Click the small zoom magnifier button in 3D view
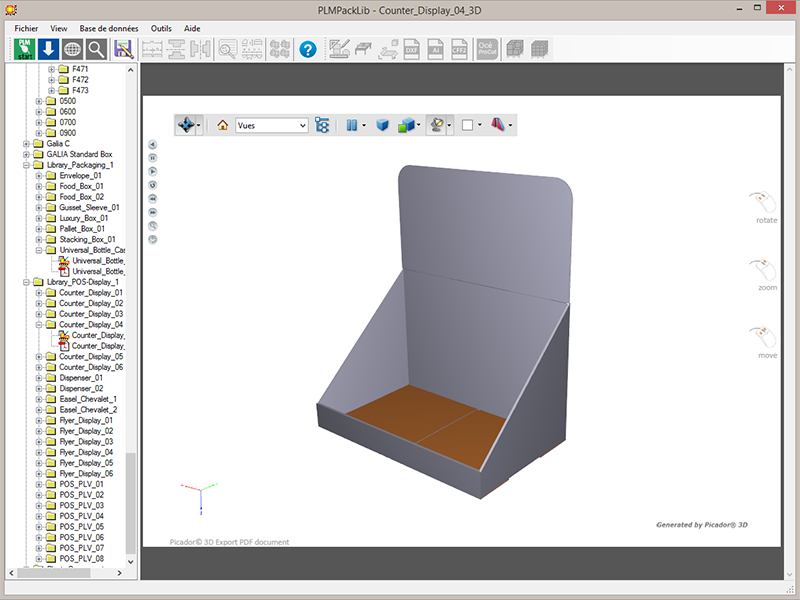The height and width of the screenshot is (600, 800). pyautogui.click(x=152, y=226)
